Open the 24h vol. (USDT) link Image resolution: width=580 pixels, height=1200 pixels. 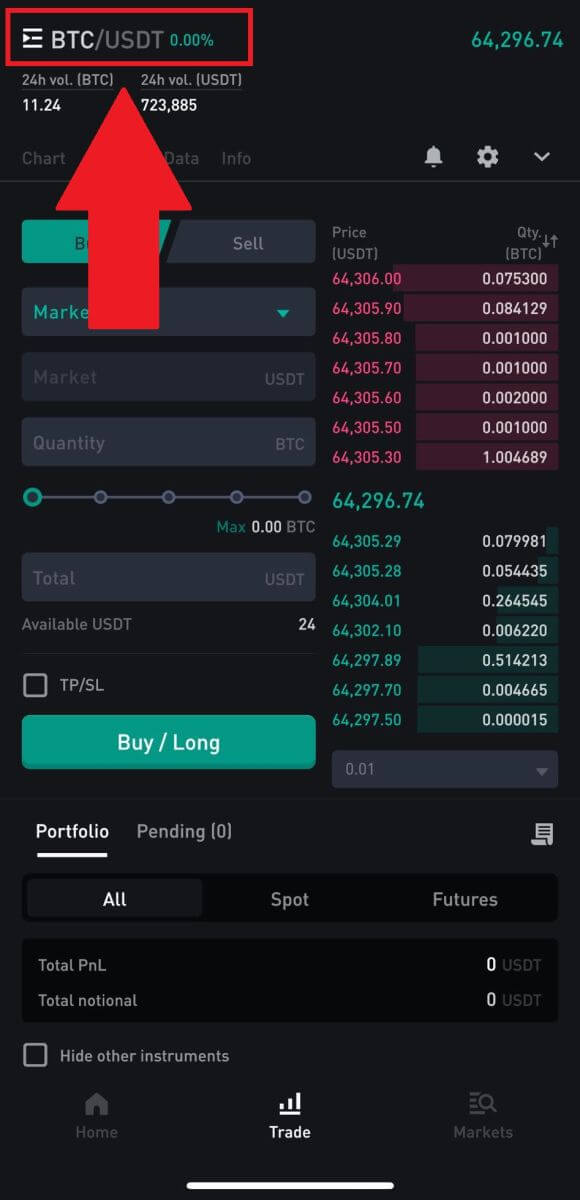(191, 79)
